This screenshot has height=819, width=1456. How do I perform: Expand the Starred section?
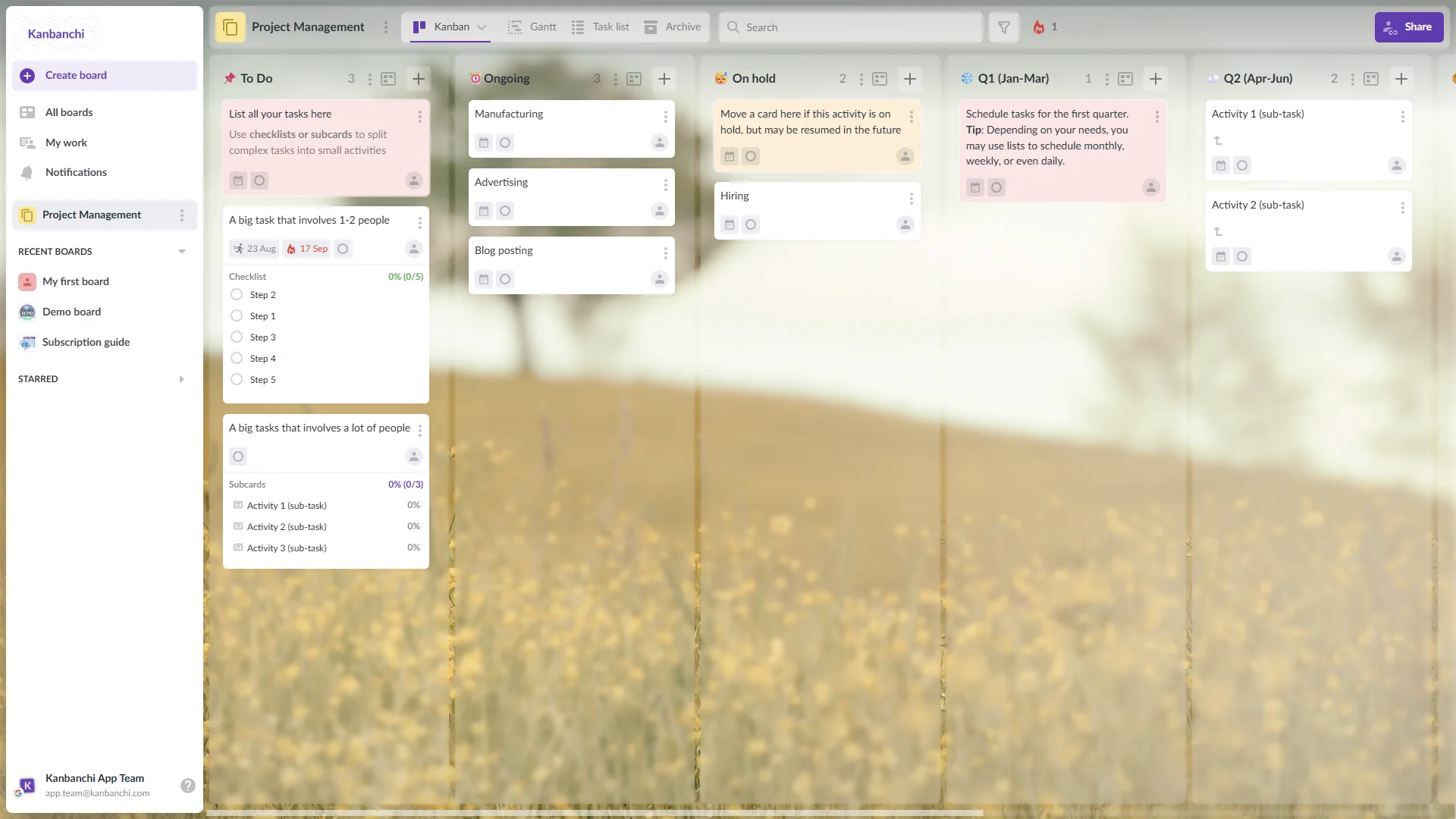pyautogui.click(x=182, y=379)
